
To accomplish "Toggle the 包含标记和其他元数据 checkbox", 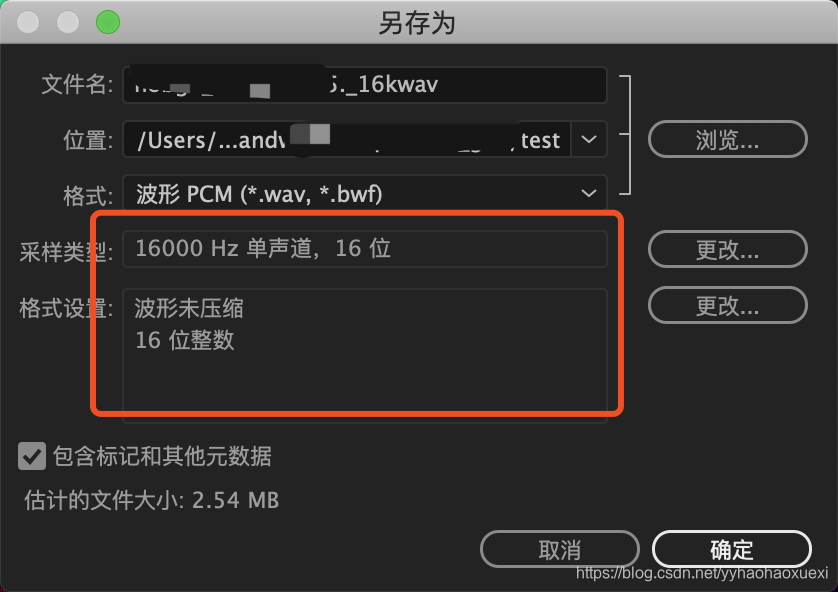I will (32, 456).
